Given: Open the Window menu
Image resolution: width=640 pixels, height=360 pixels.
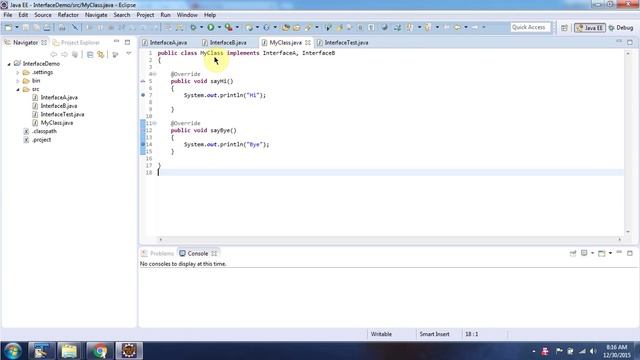Looking at the screenshot, I should [x=187, y=15].
